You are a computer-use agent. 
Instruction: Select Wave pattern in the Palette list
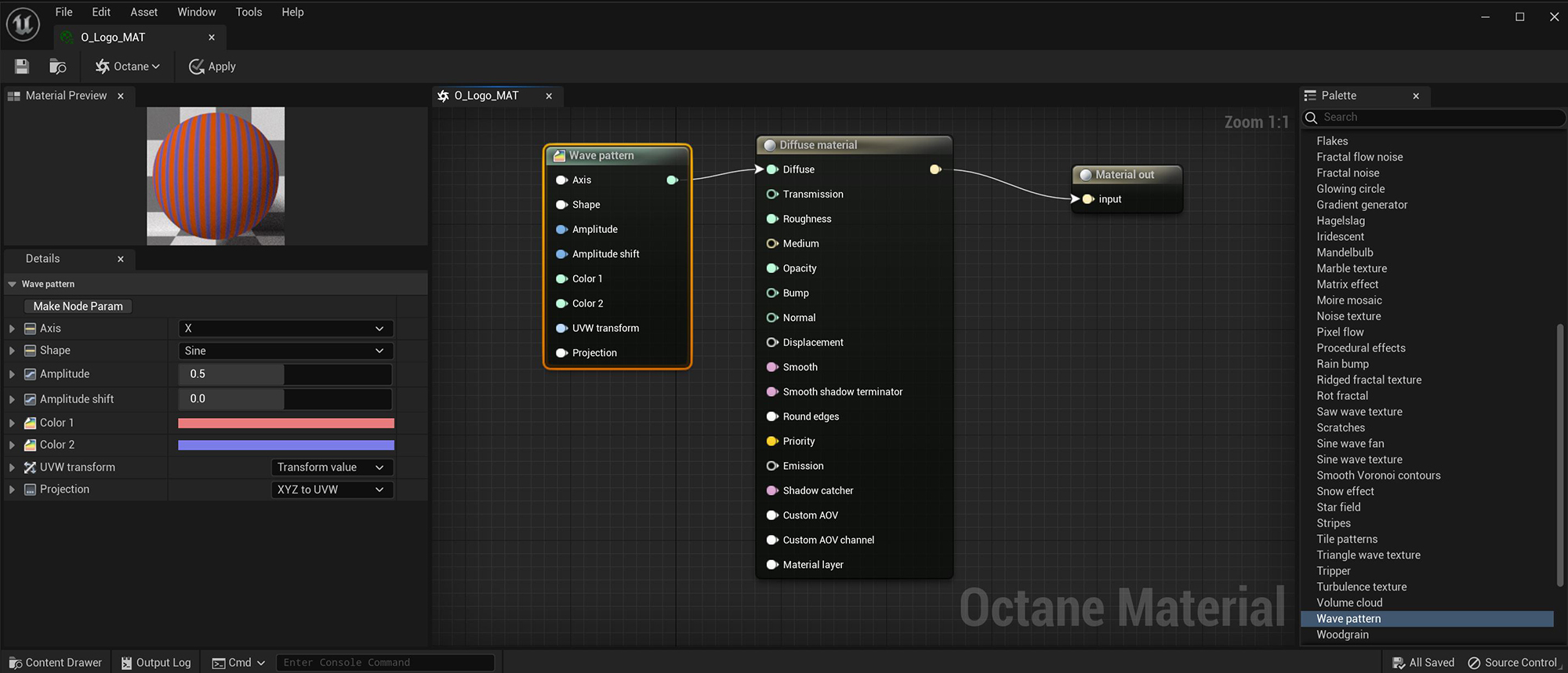click(x=1427, y=619)
